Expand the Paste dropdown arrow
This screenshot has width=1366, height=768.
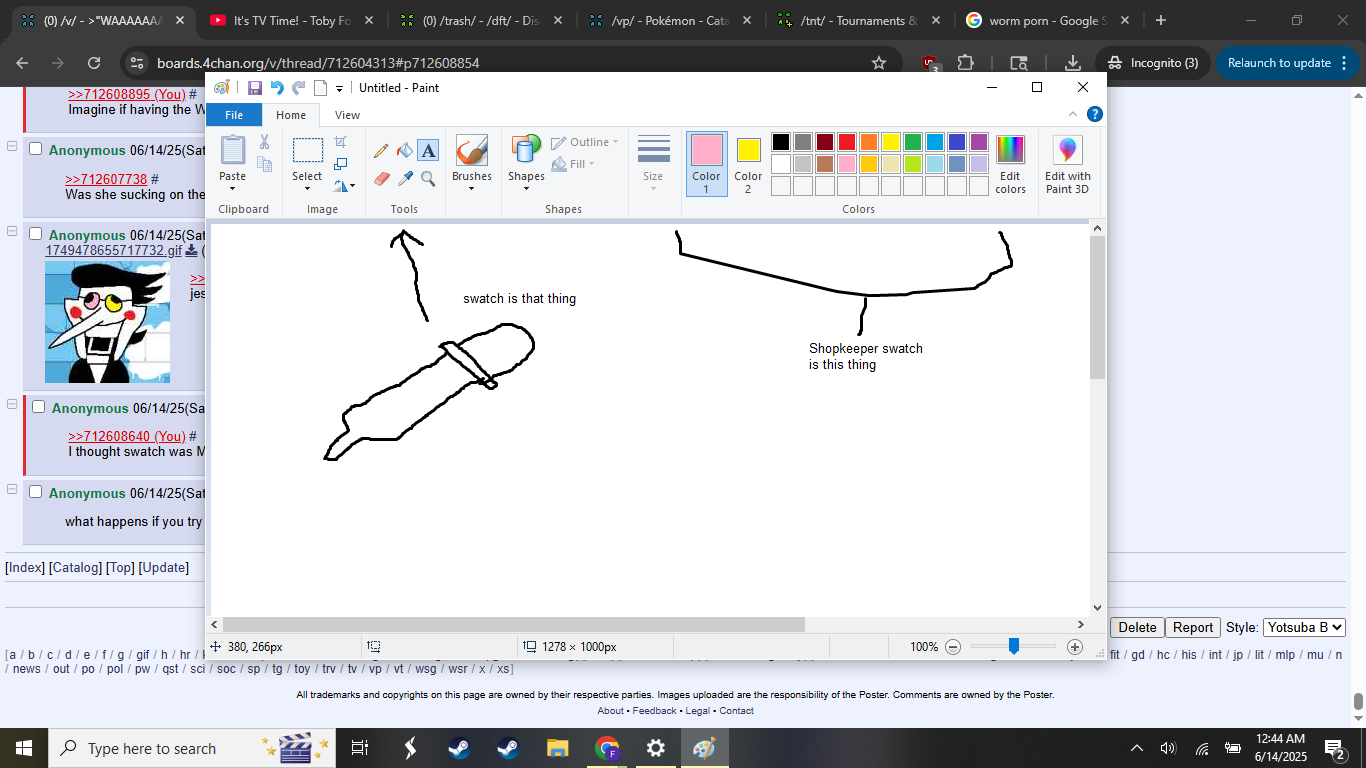click(232, 189)
